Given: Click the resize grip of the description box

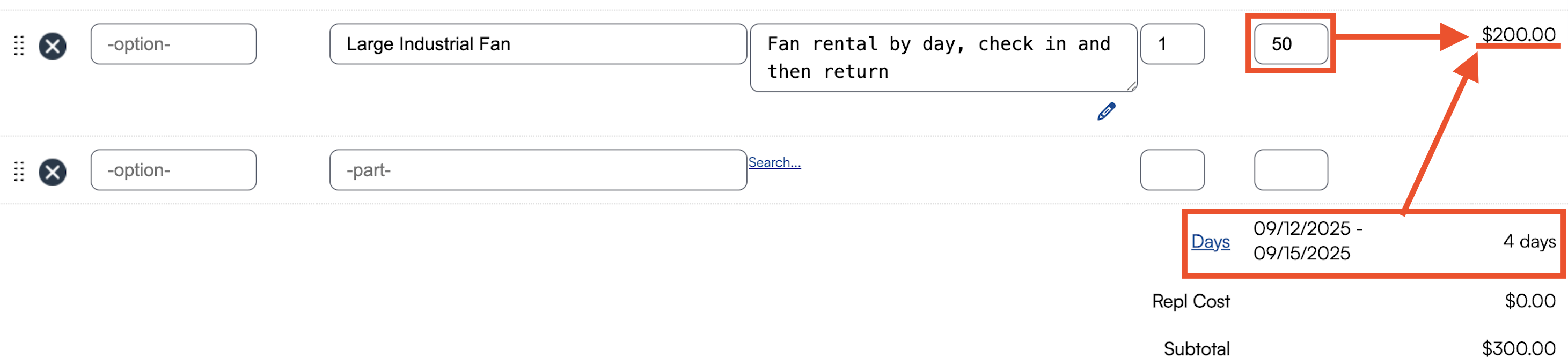Looking at the screenshot, I should [x=1131, y=86].
